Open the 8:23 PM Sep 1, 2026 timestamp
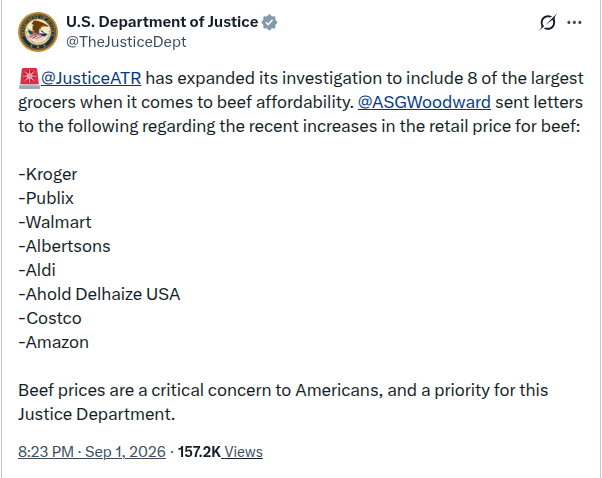This screenshot has height=478, width=602. coord(92,452)
